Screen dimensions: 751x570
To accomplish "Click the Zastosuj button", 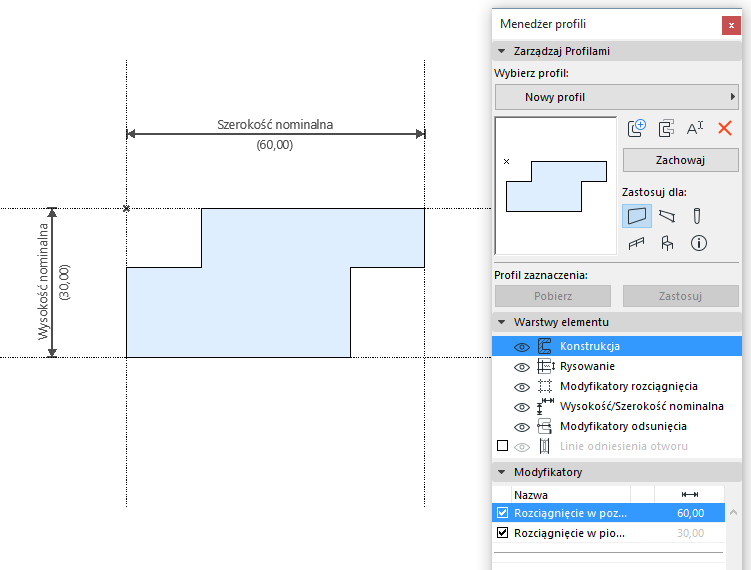I will click(681, 296).
